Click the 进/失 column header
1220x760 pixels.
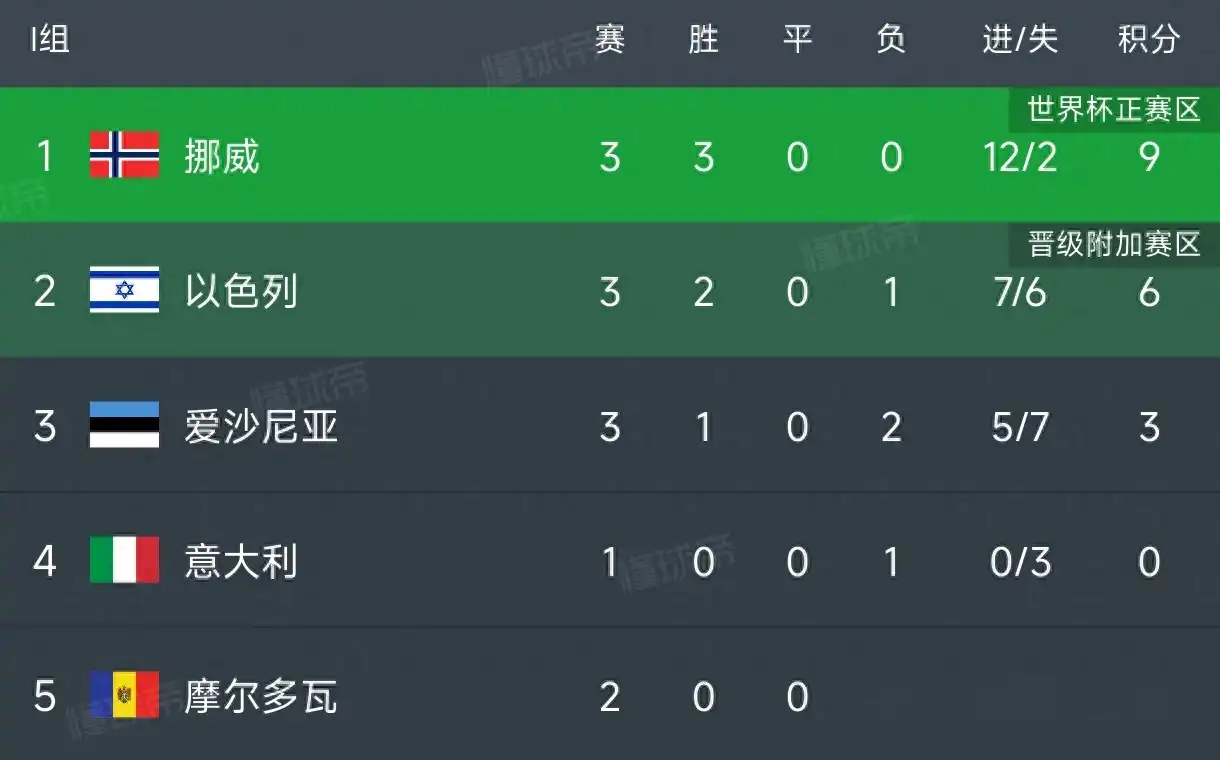click(x=1020, y=39)
